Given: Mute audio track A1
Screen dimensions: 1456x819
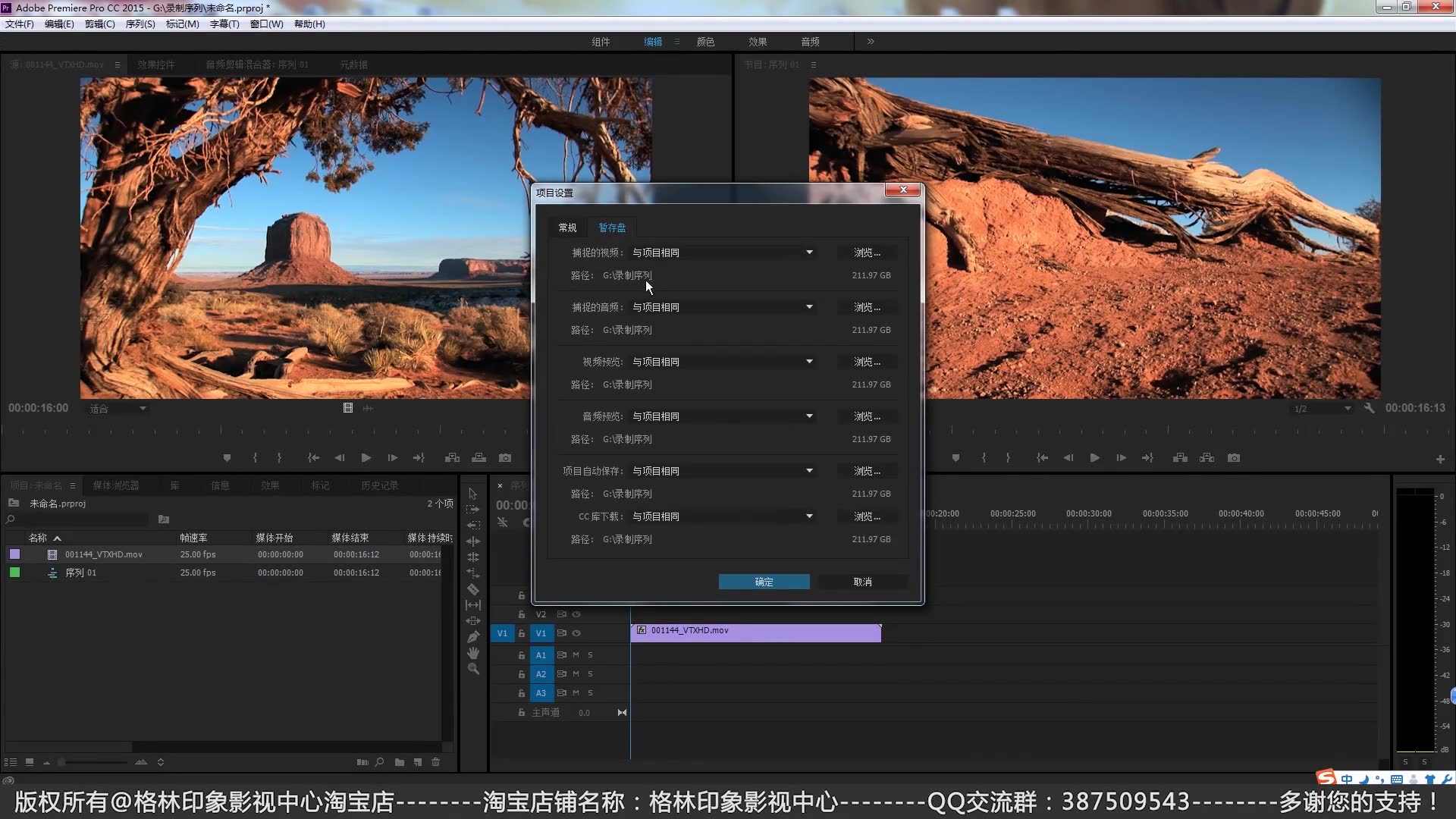Looking at the screenshot, I should [576, 655].
